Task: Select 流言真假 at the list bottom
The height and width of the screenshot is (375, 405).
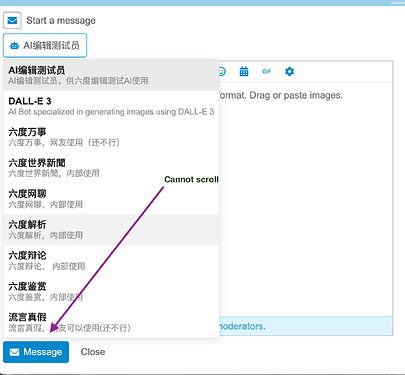Action: 111,322
